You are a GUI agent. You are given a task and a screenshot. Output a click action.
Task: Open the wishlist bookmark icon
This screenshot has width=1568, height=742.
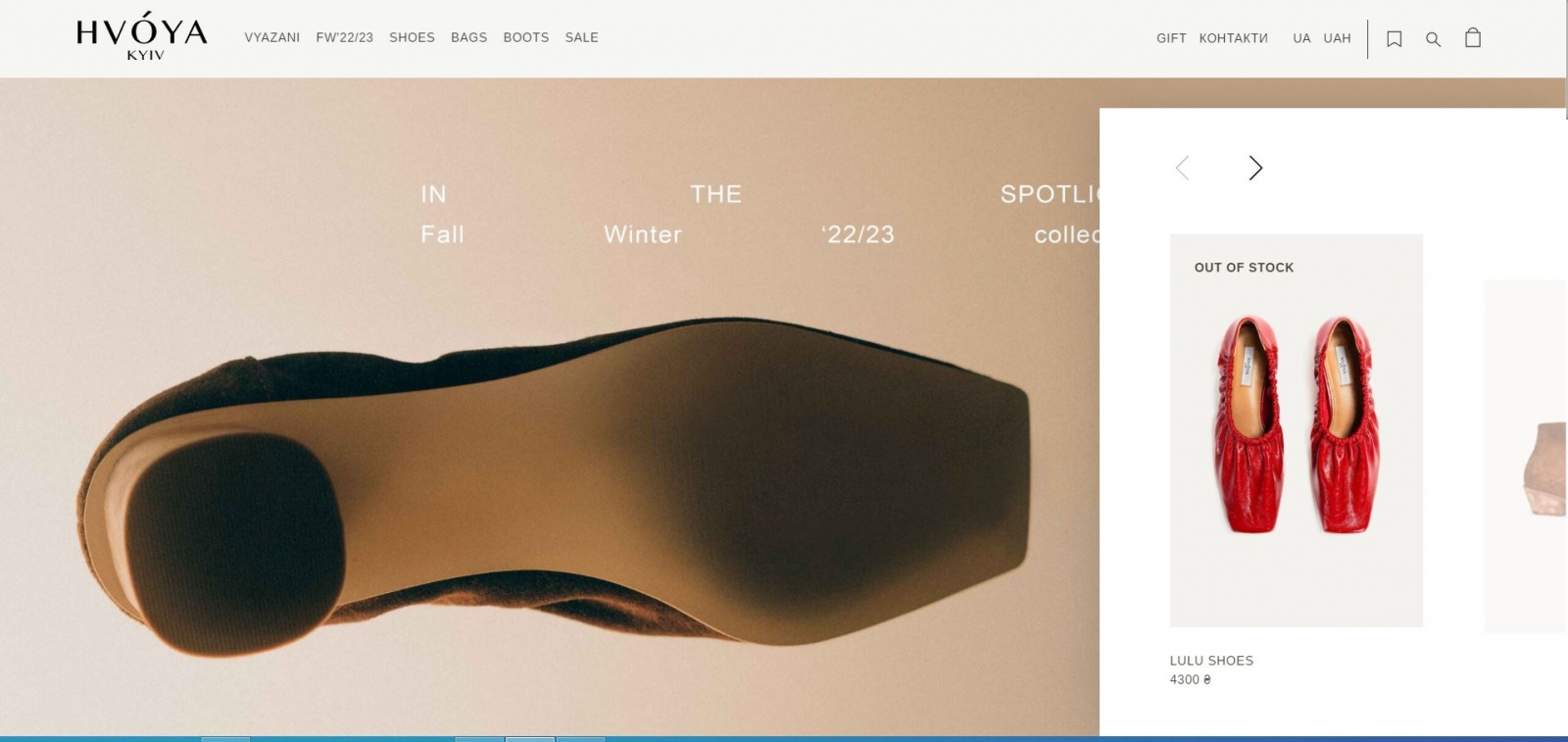1394,39
